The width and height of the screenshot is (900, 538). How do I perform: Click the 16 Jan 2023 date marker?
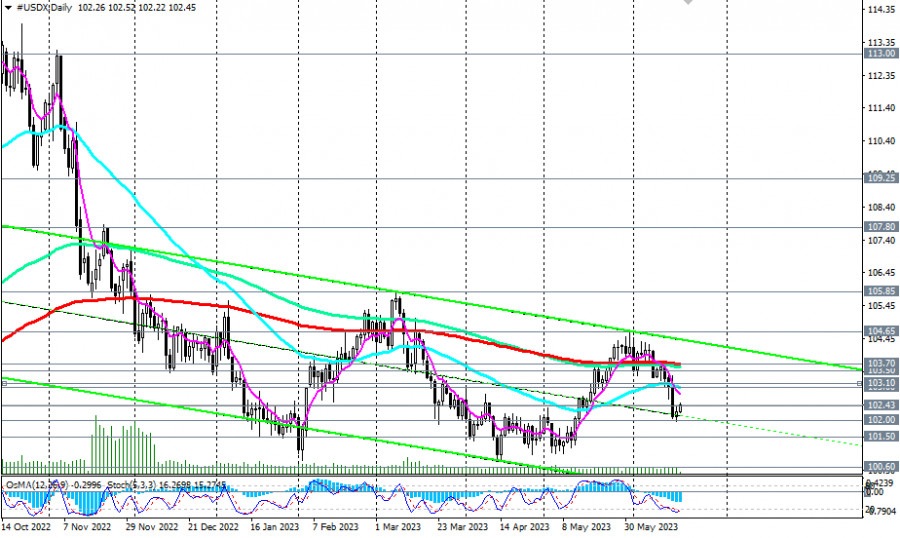tap(275, 527)
